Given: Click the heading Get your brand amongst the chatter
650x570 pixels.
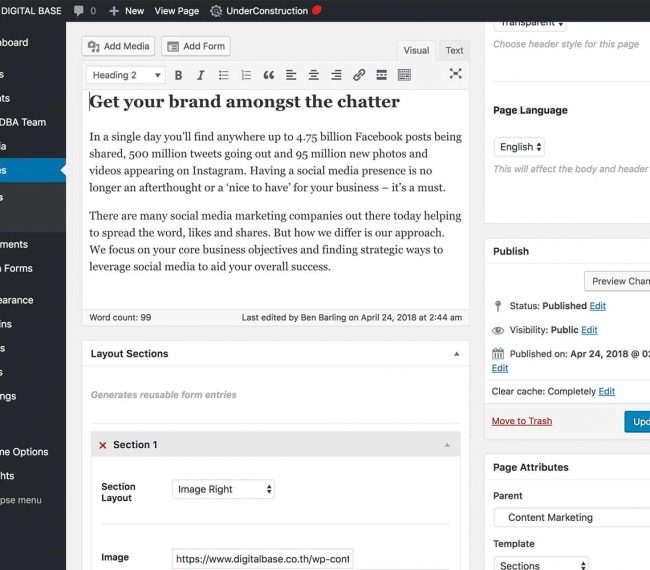Looking at the screenshot, I should (245, 102).
